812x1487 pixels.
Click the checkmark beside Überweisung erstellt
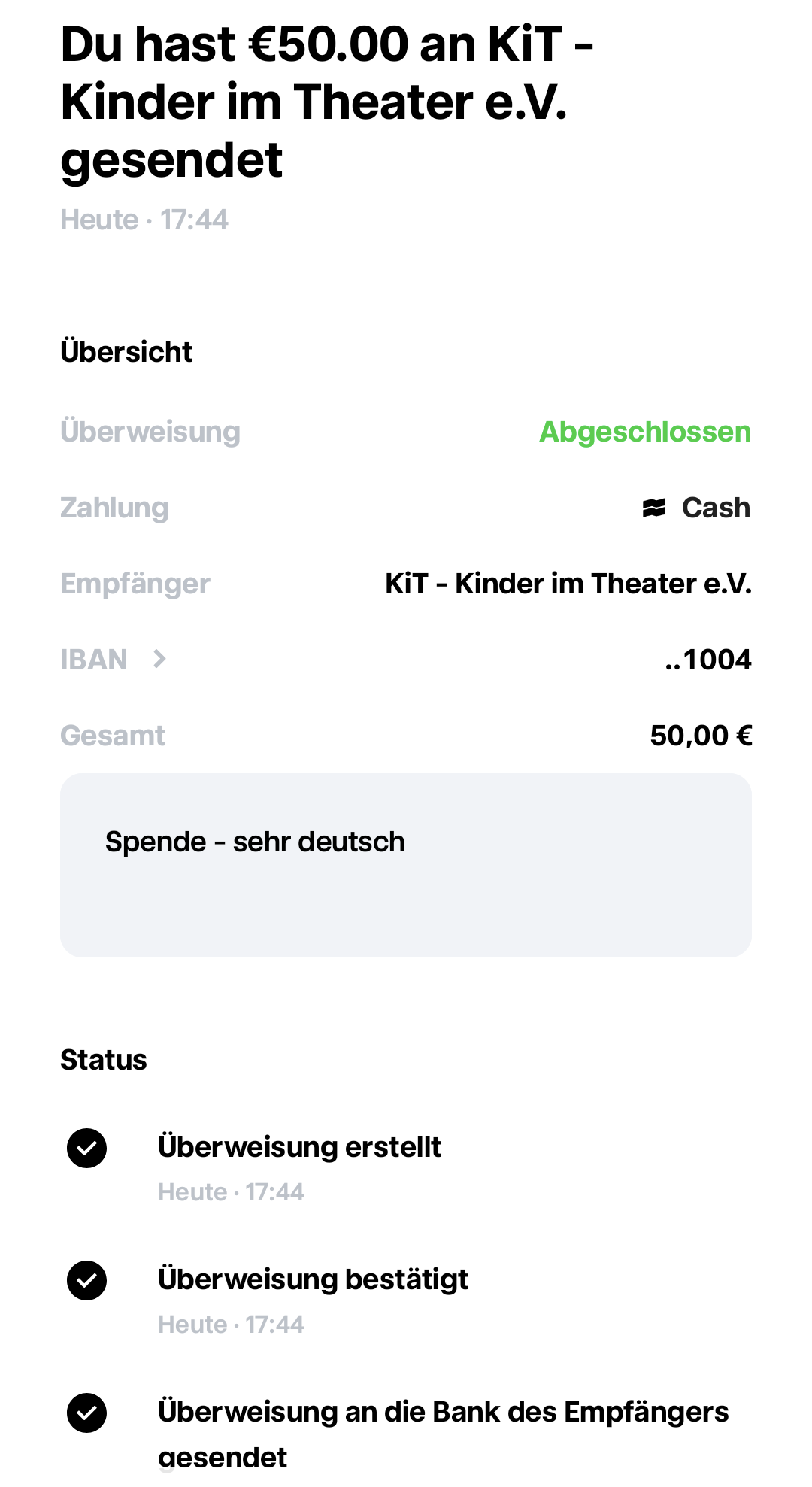[x=87, y=1148]
